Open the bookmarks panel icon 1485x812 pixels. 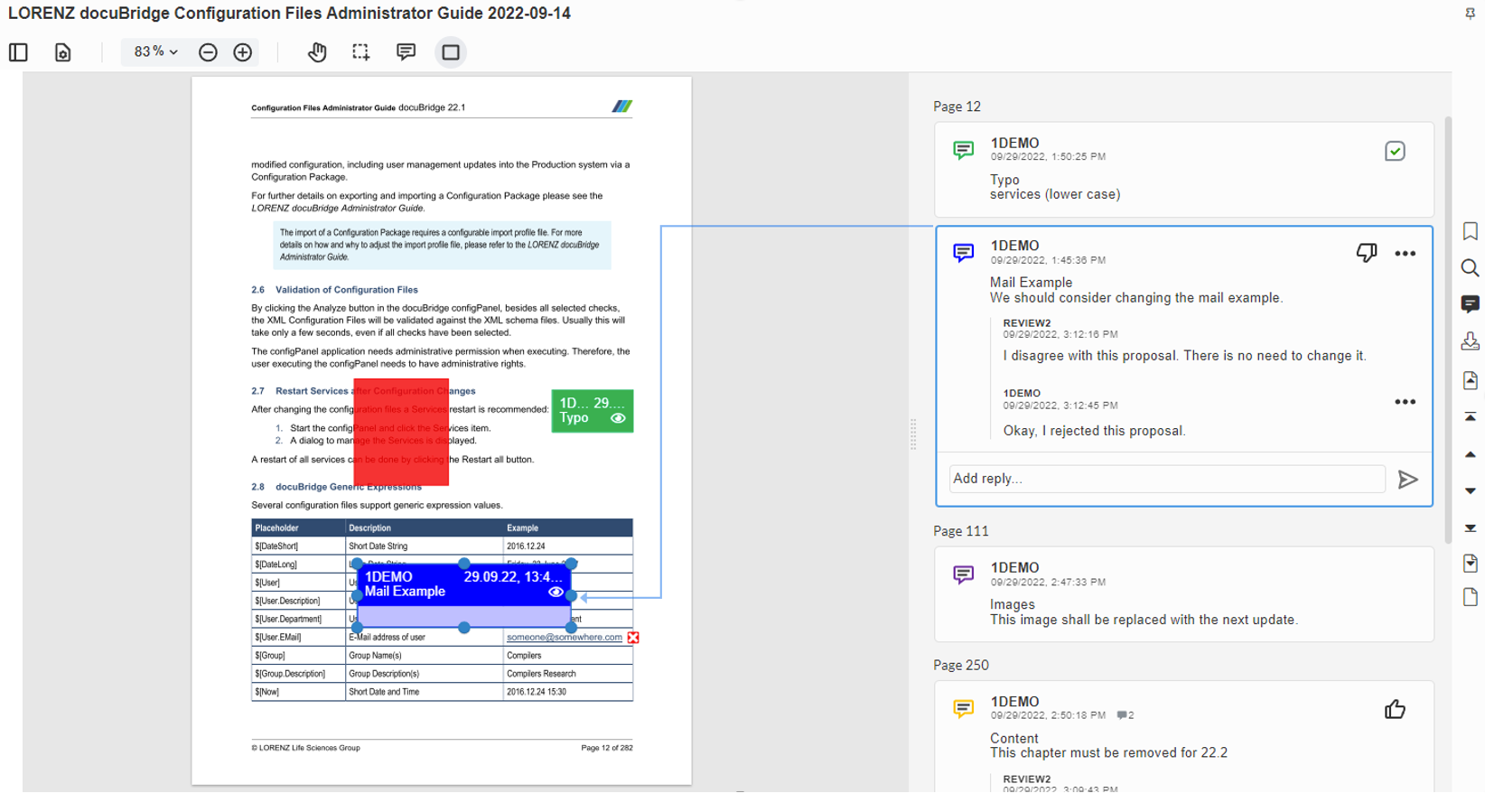pos(1471,231)
